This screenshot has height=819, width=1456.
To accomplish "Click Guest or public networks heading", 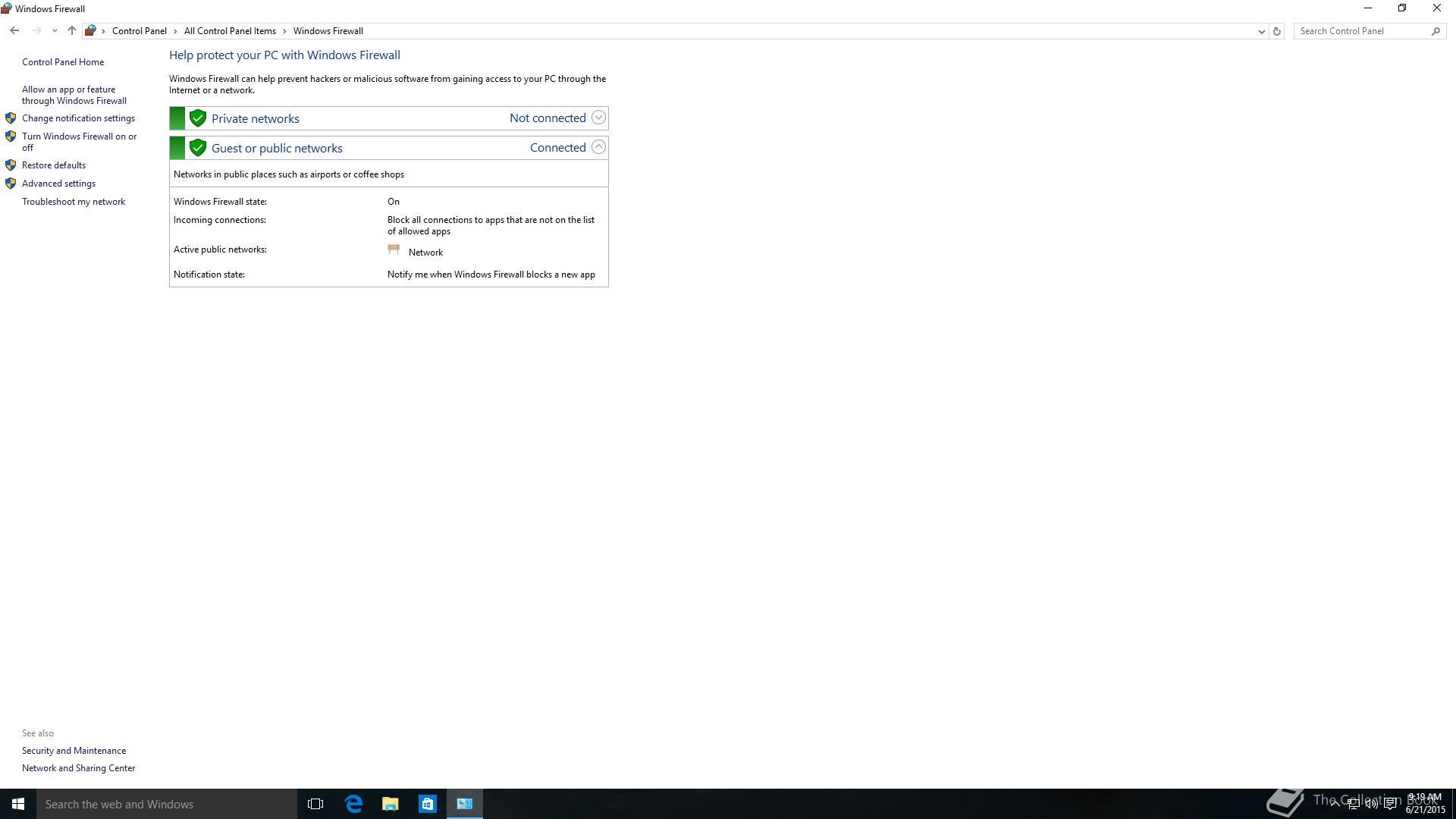I will (277, 149).
